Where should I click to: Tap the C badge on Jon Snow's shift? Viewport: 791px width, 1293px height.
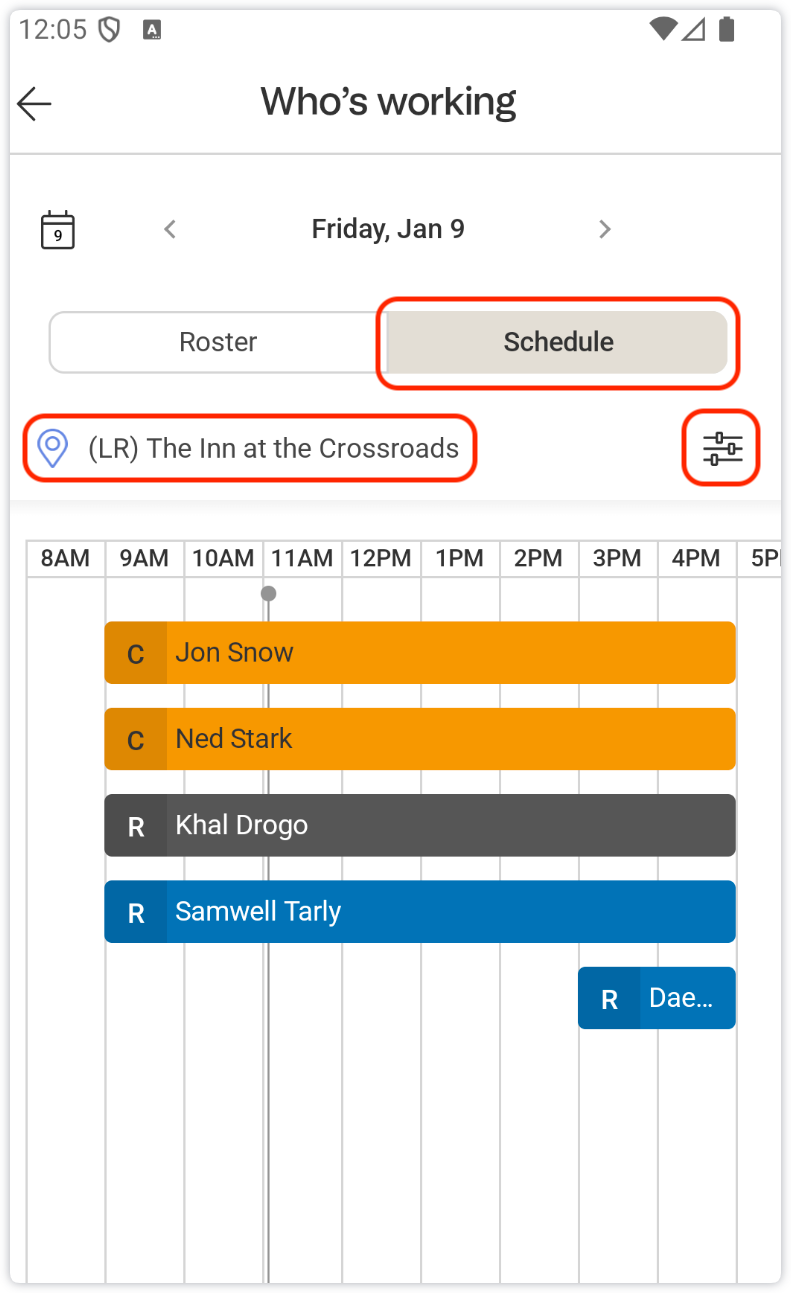coord(136,653)
